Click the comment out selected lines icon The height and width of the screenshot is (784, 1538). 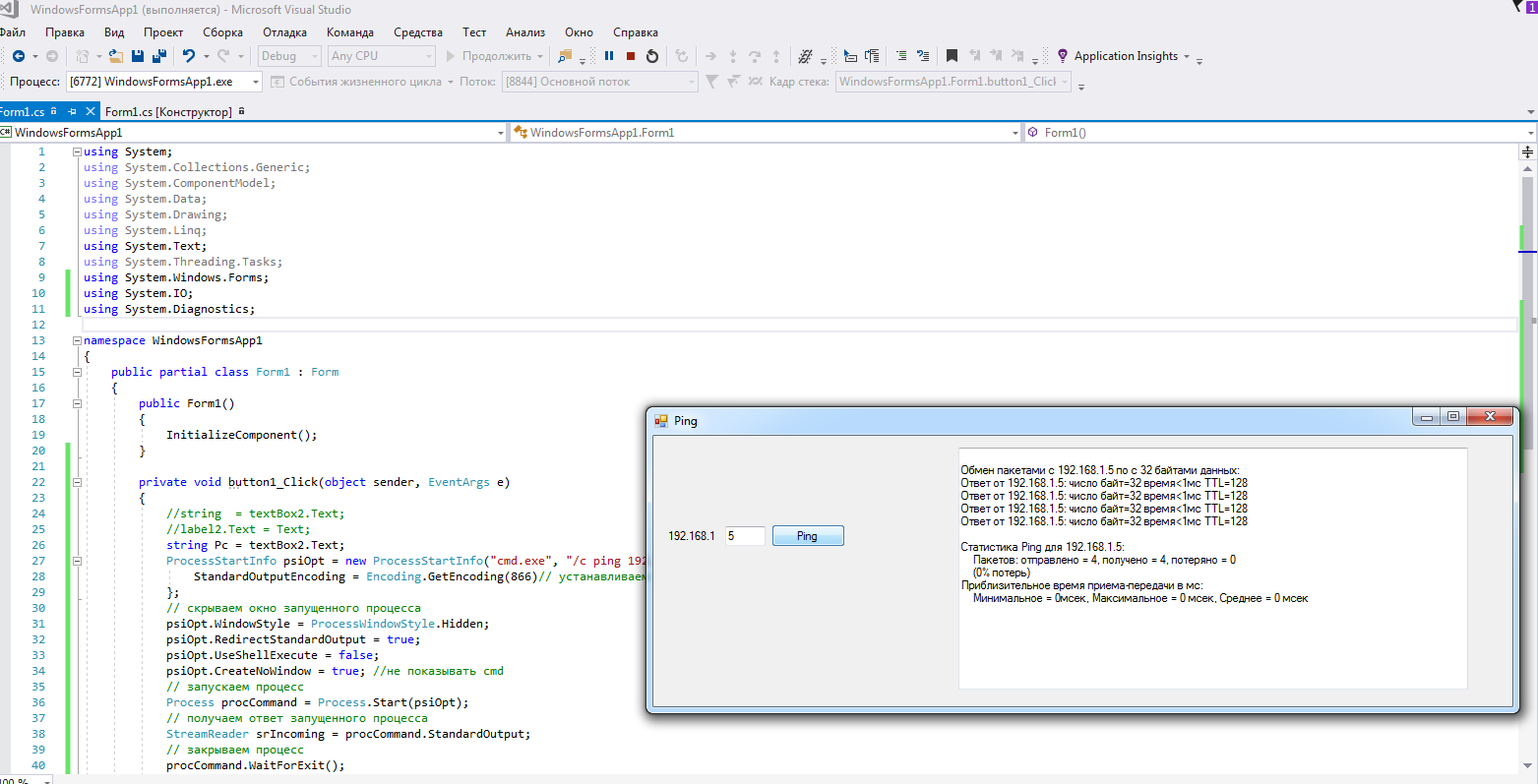pos(900,56)
